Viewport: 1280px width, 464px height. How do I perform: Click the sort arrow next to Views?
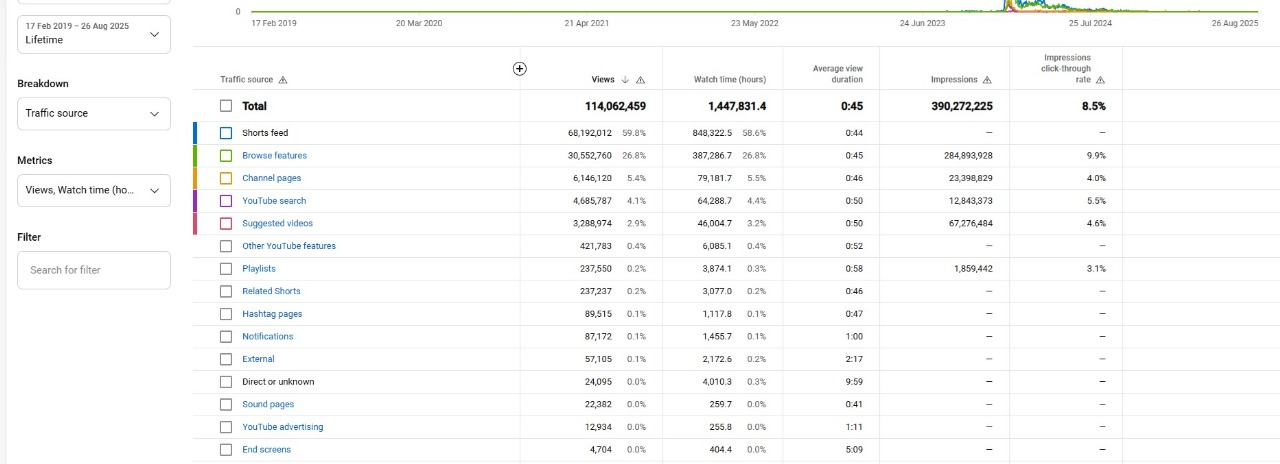(x=626, y=80)
